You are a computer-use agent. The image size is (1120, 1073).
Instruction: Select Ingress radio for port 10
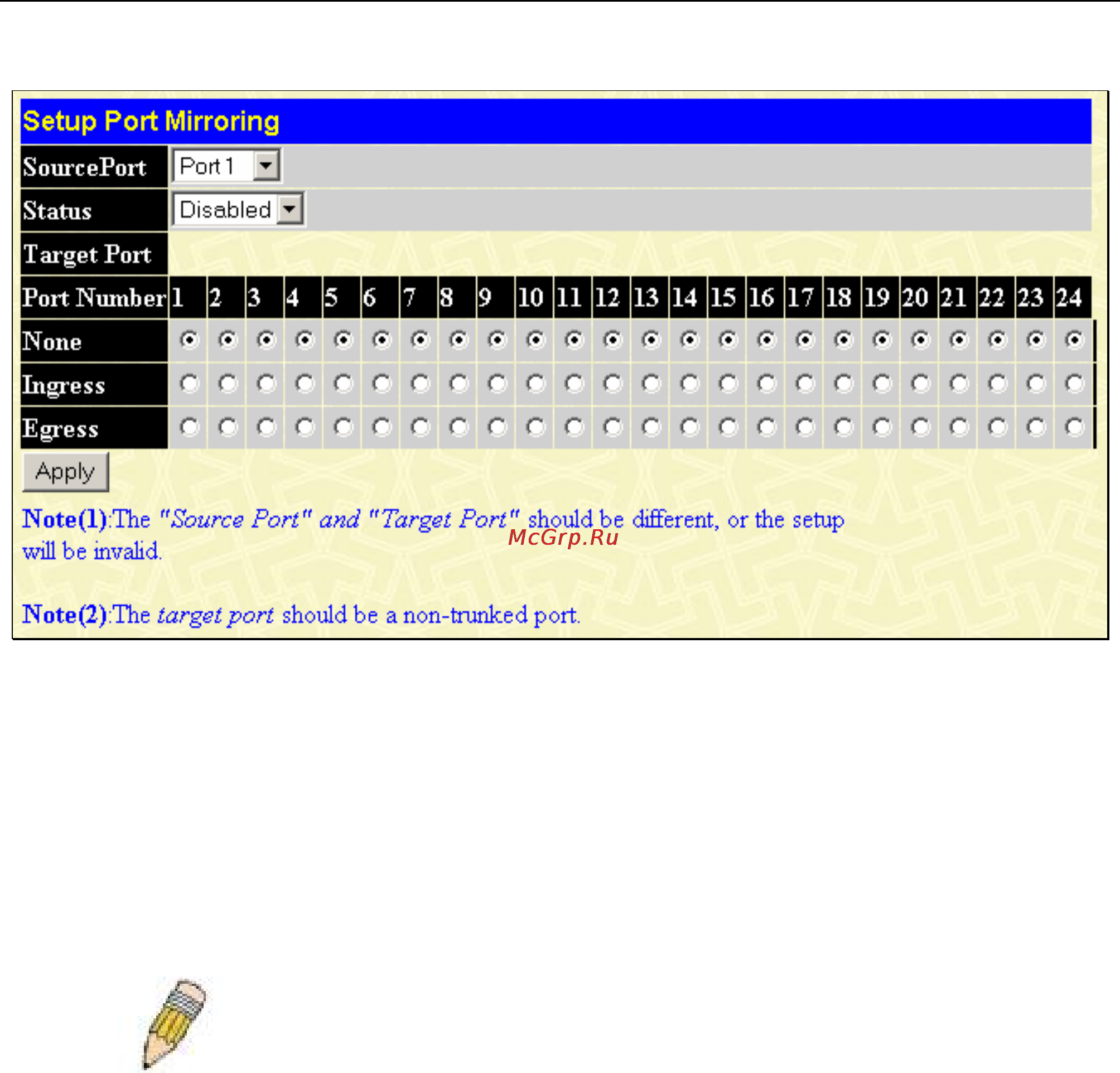(535, 384)
